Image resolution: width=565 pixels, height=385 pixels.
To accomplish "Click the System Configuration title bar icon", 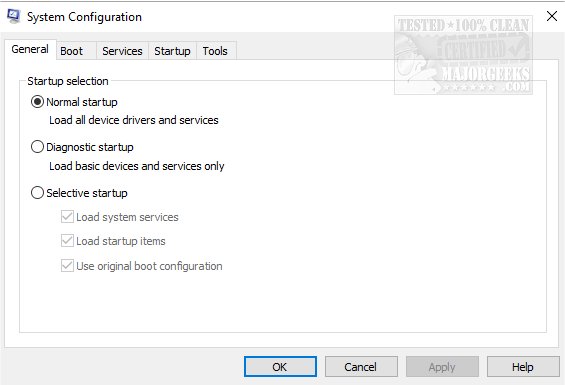I will pos(14,16).
